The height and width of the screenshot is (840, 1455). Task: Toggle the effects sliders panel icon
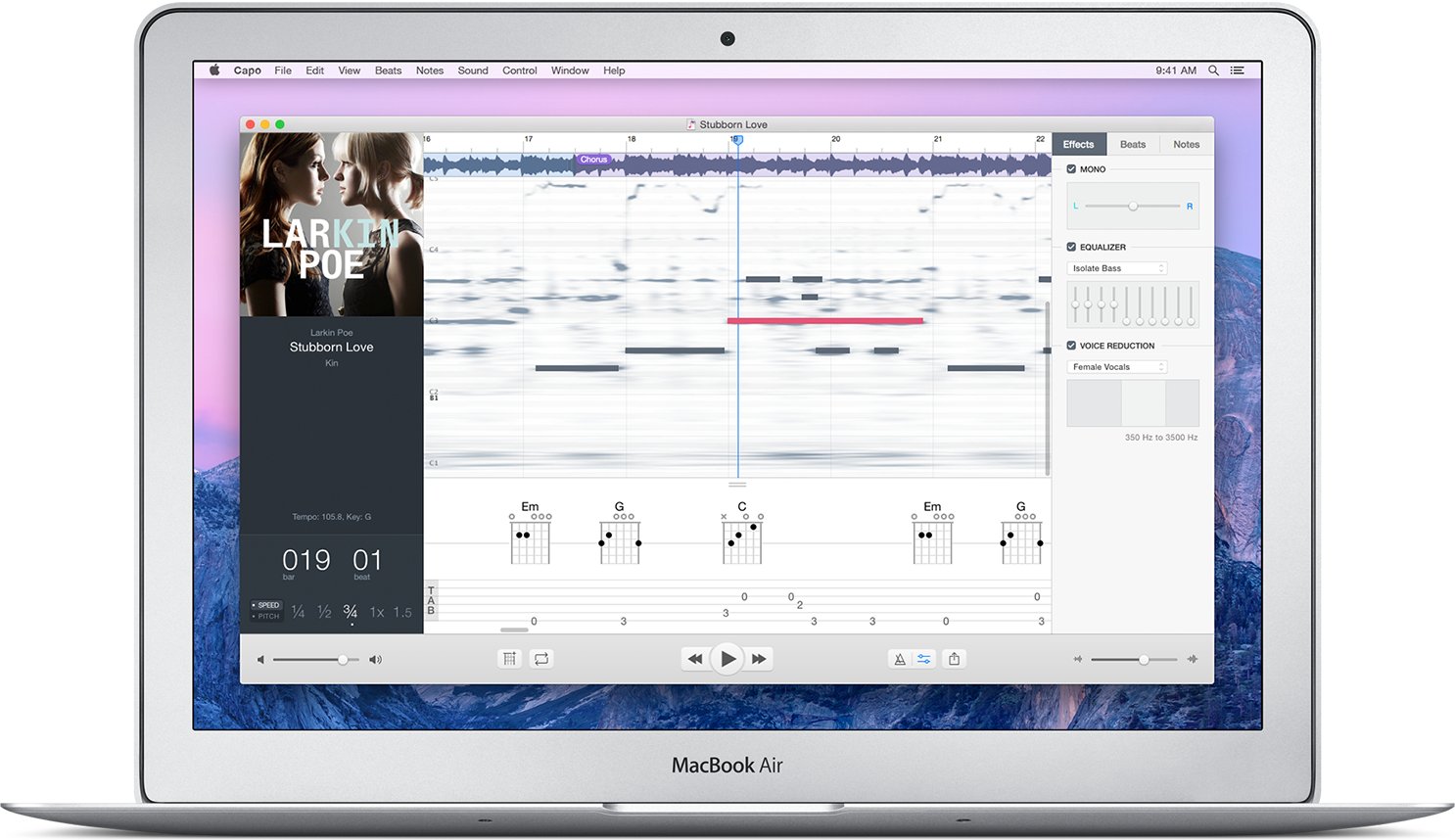[x=923, y=659]
